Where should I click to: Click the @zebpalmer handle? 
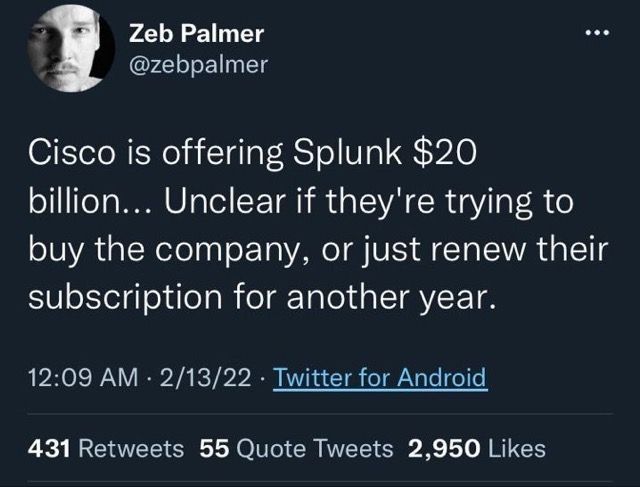pyautogui.click(x=200, y=65)
